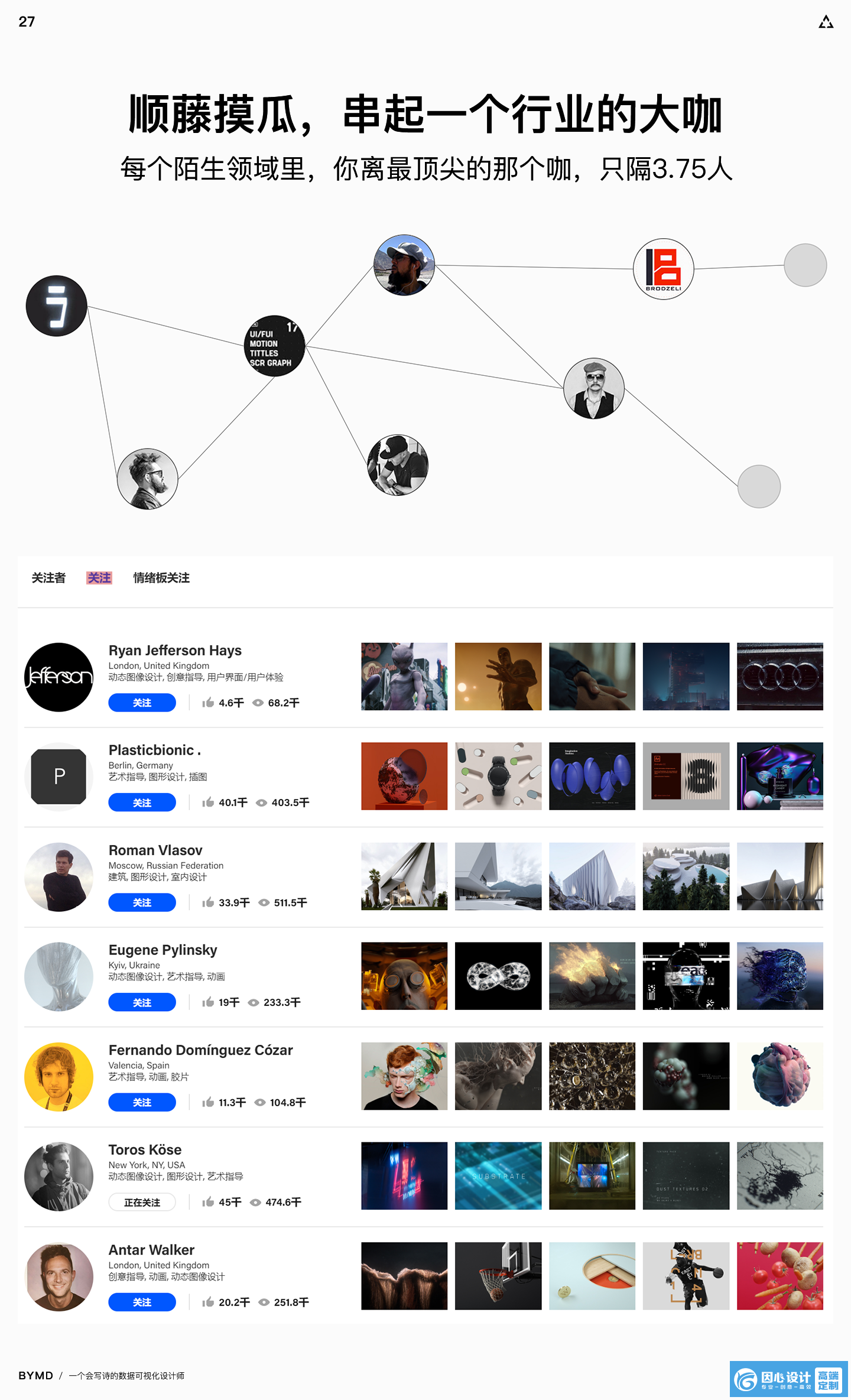Image resolution: width=851 pixels, height=1400 pixels.
Task: Click the 因心设计 badge at bottom right
Action: tap(788, 1379)
